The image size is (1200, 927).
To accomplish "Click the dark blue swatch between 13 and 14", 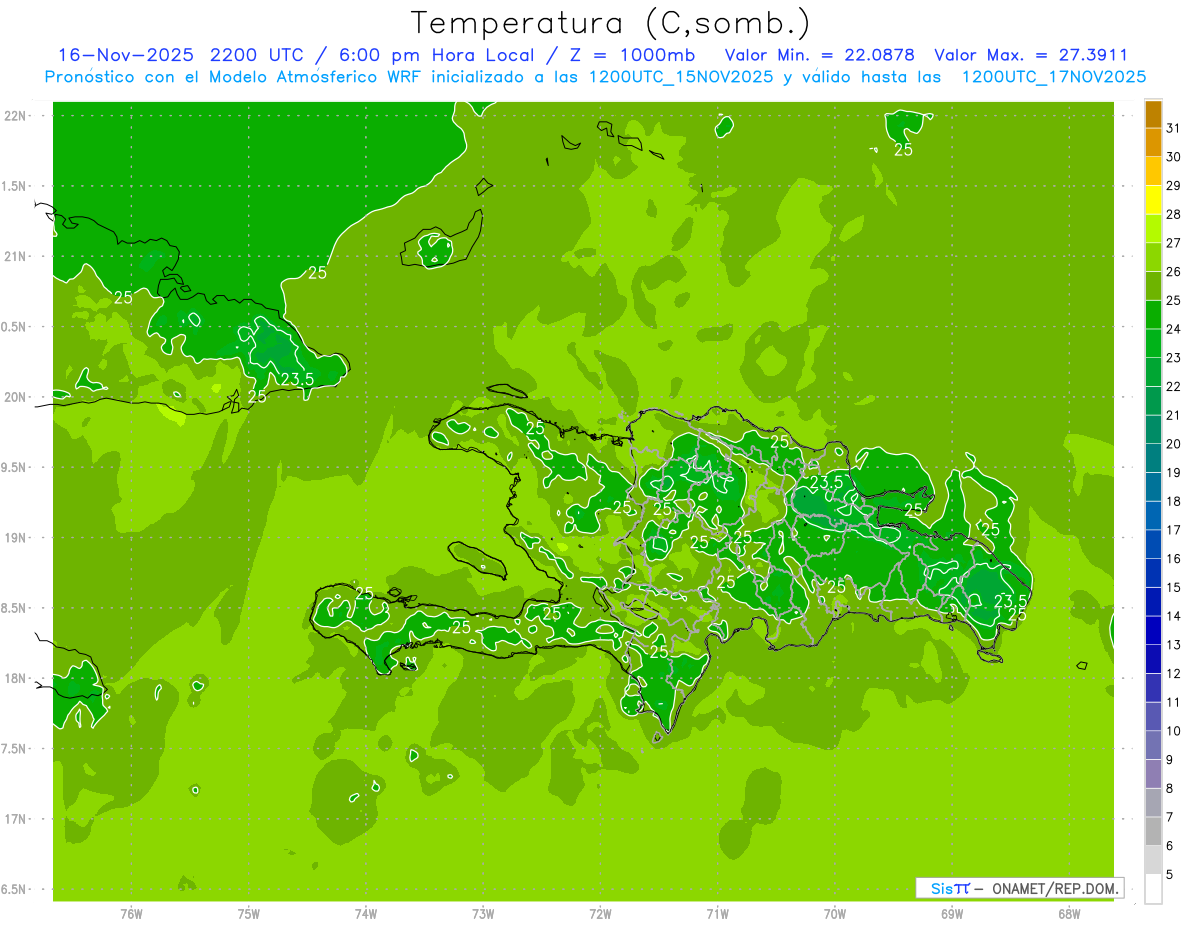I will (x=1153, y=631).
